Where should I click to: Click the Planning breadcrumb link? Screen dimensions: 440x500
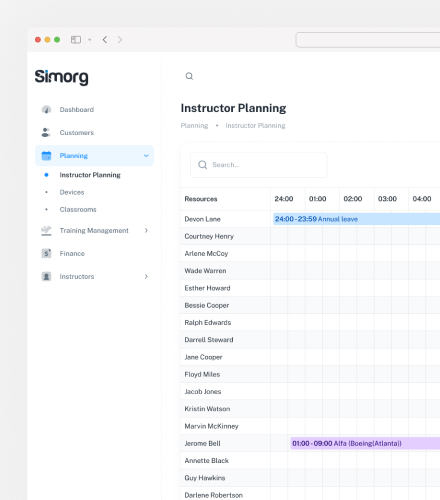point(194,126)
